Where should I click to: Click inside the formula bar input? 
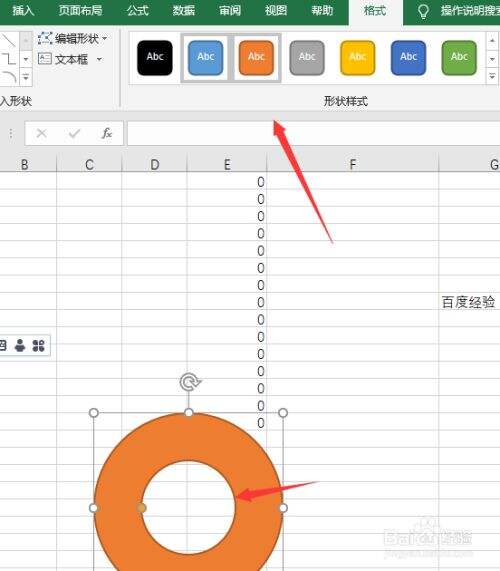point(313,133)
